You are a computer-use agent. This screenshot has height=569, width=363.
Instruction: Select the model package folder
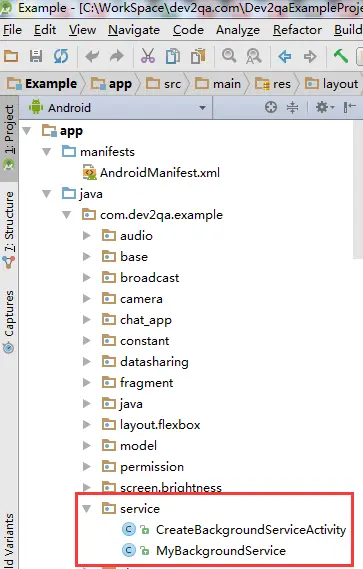[x=130, y=446]
